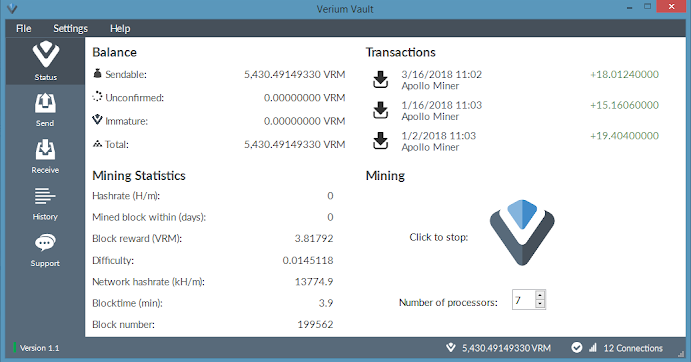This screenshot has height=362, width=691.
Task: Select the +15.16060000 transaction amount
Action: (x=624, y=105)
